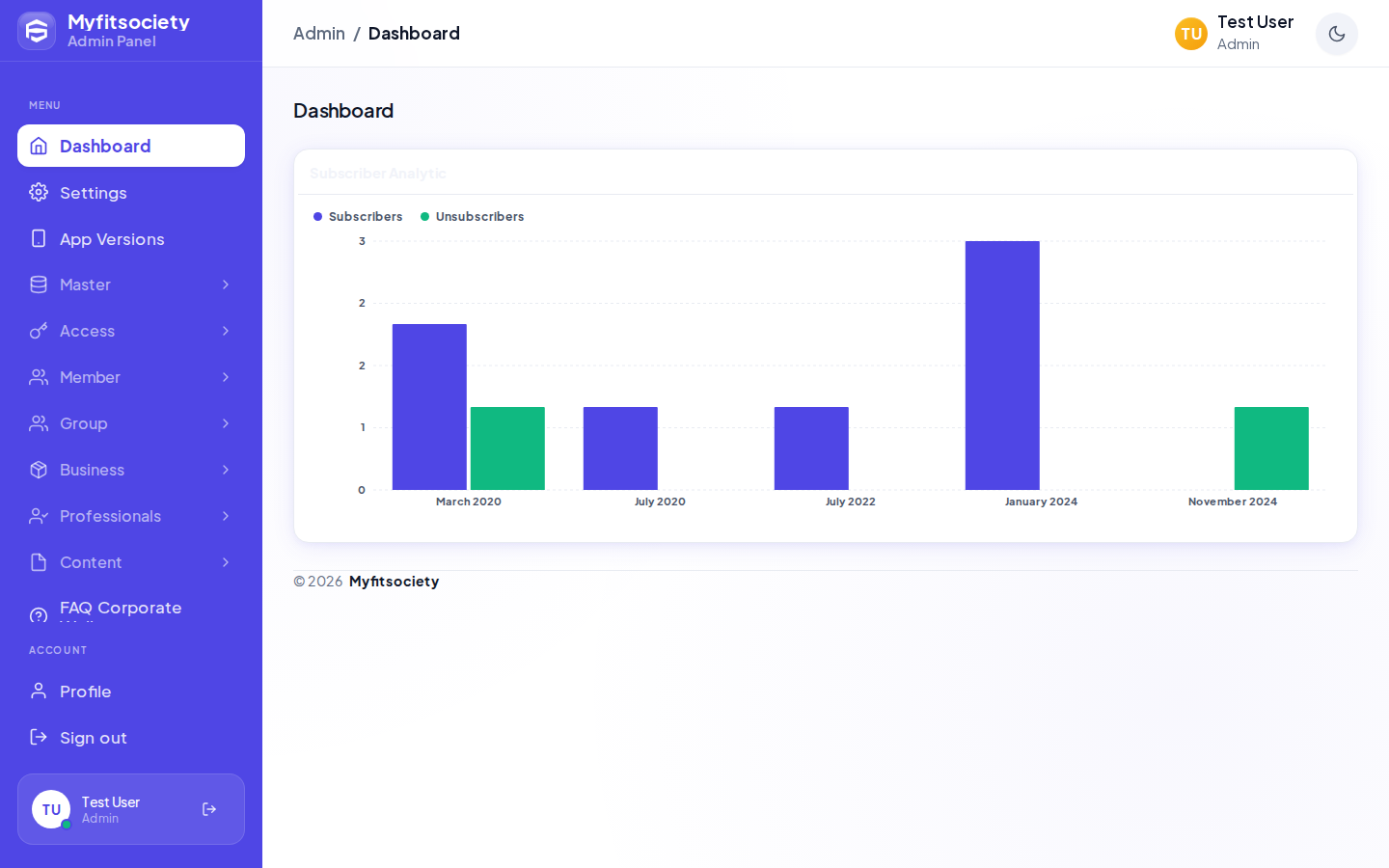Click the Myfitsociety logo icon
1389x868 pixels.
tap(37, 31)
